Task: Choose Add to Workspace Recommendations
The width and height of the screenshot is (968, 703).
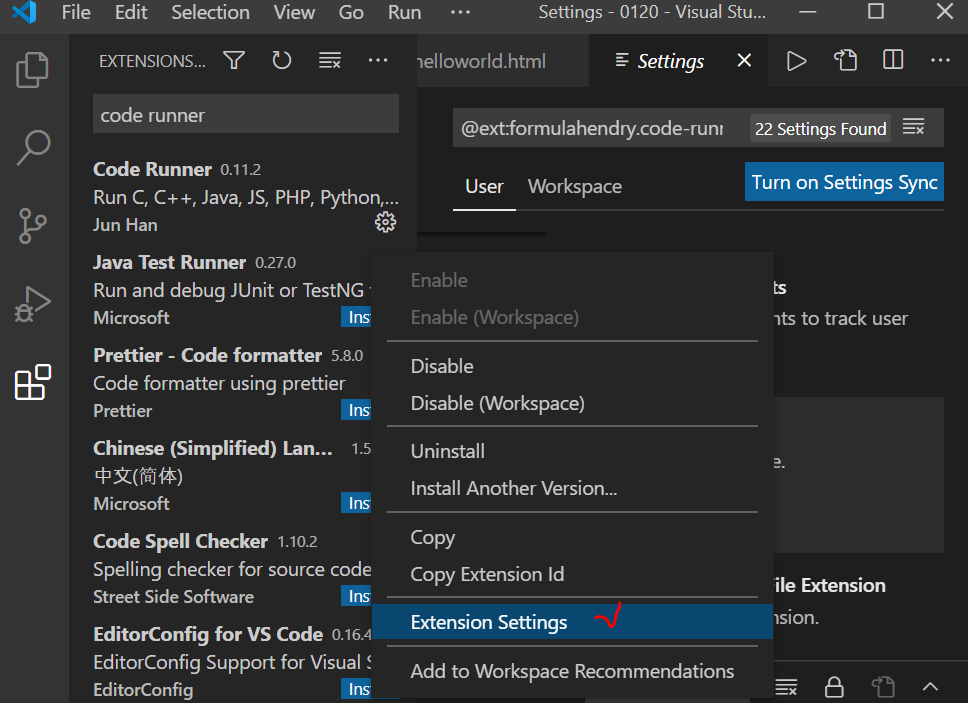Action: 572,671
